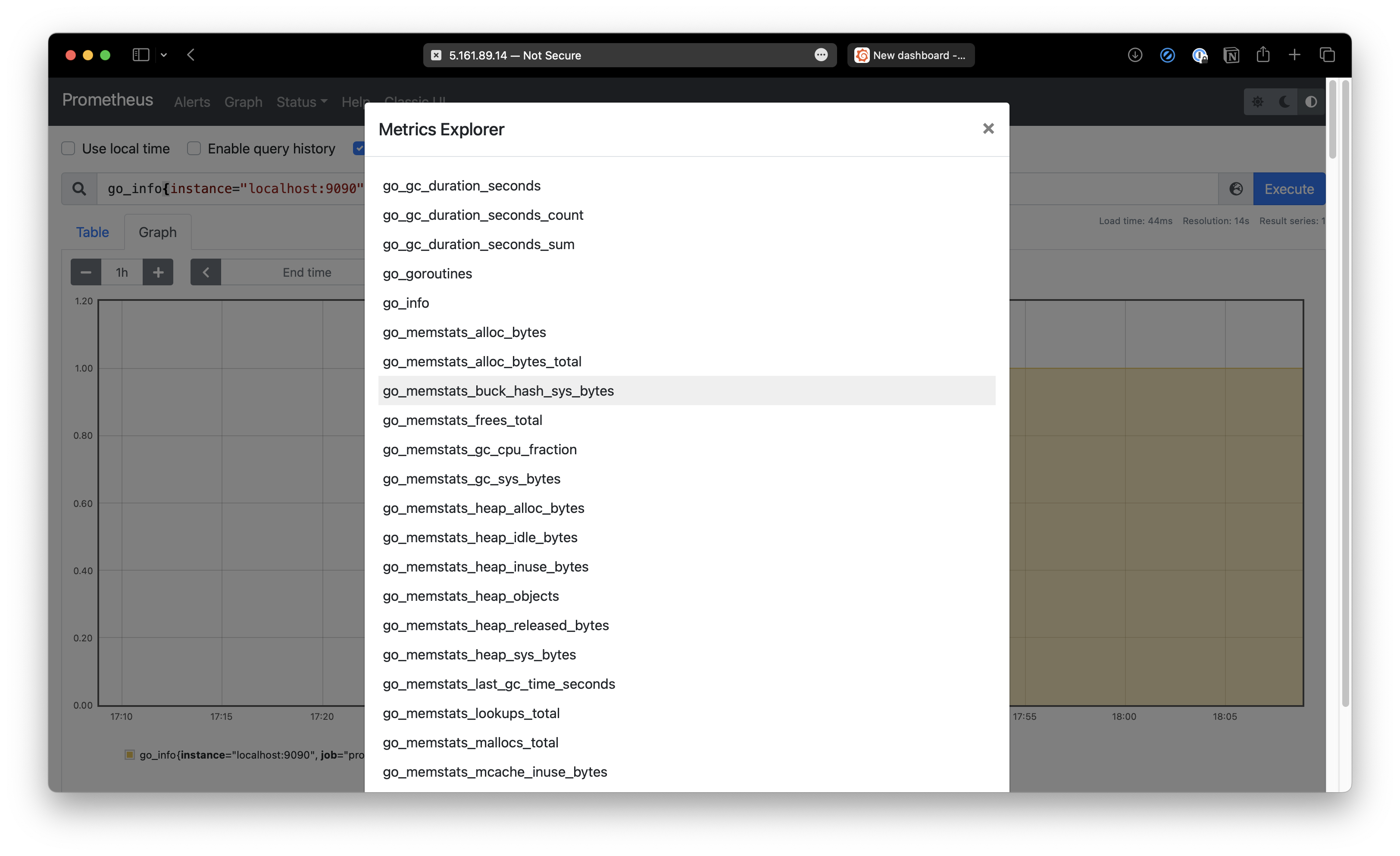The width and height of the screenshot is (1400, 856).
Task: Open the Alerts menu item
Action: (191, 102)
